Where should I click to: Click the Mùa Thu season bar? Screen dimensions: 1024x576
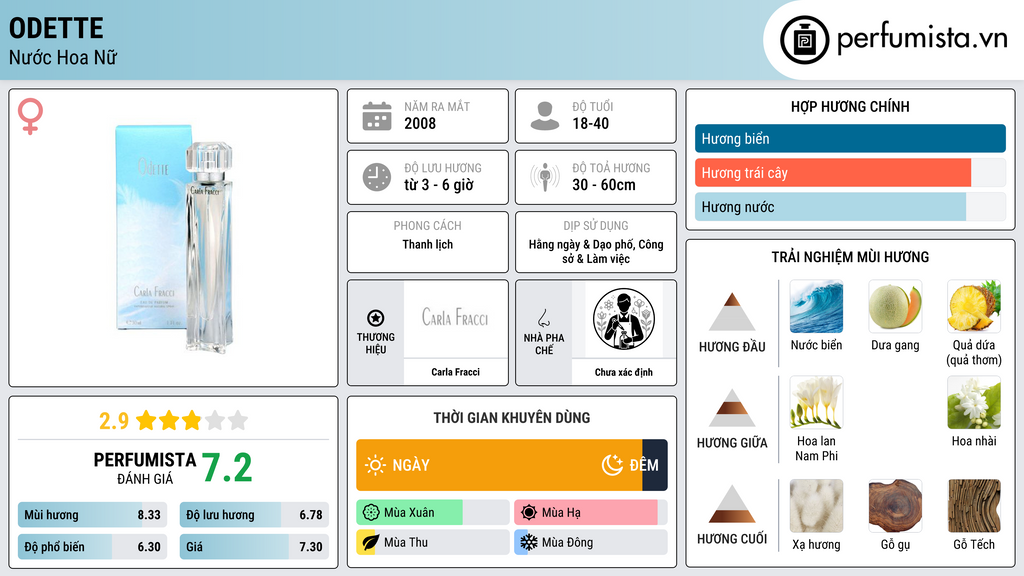433,543
